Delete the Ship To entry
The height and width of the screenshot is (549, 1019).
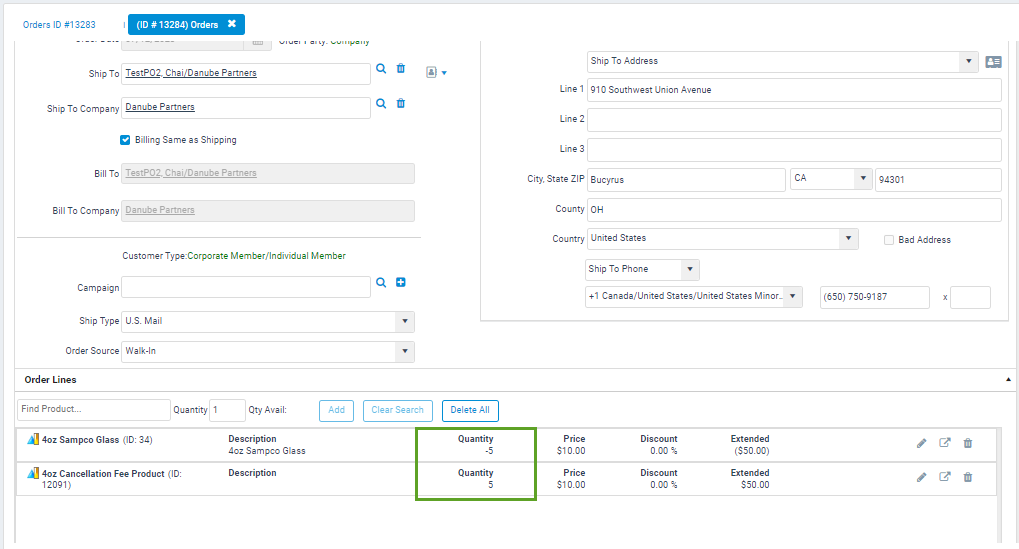pyautogui.click(x=401, y=68)
